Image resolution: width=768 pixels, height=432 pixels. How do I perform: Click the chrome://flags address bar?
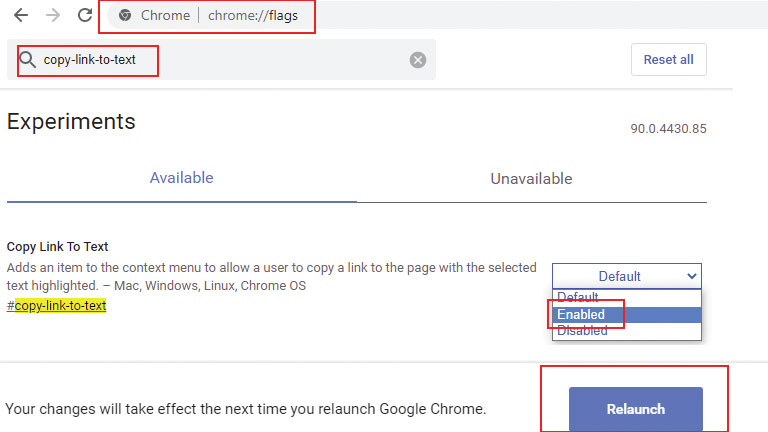pyautogui.click(x=253, y=15)
